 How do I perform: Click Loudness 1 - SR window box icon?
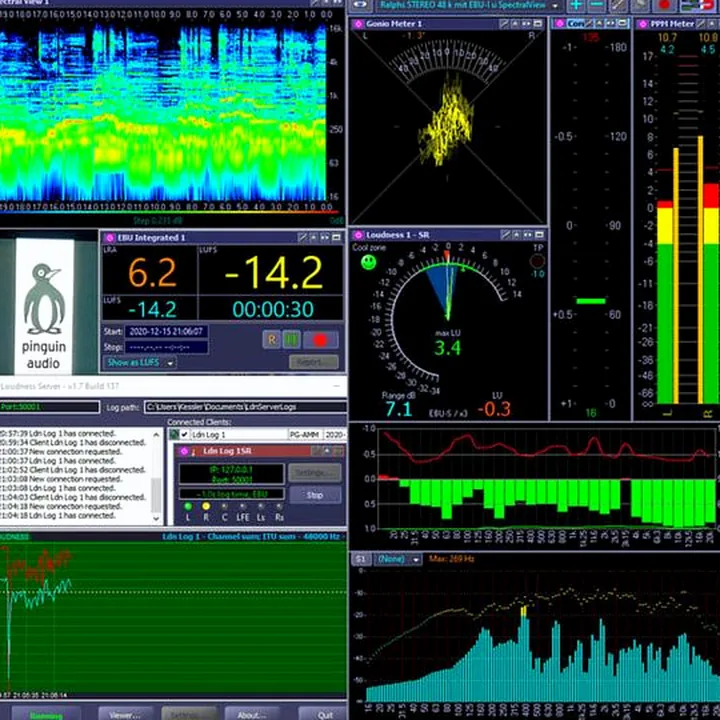tap(539, 235)
